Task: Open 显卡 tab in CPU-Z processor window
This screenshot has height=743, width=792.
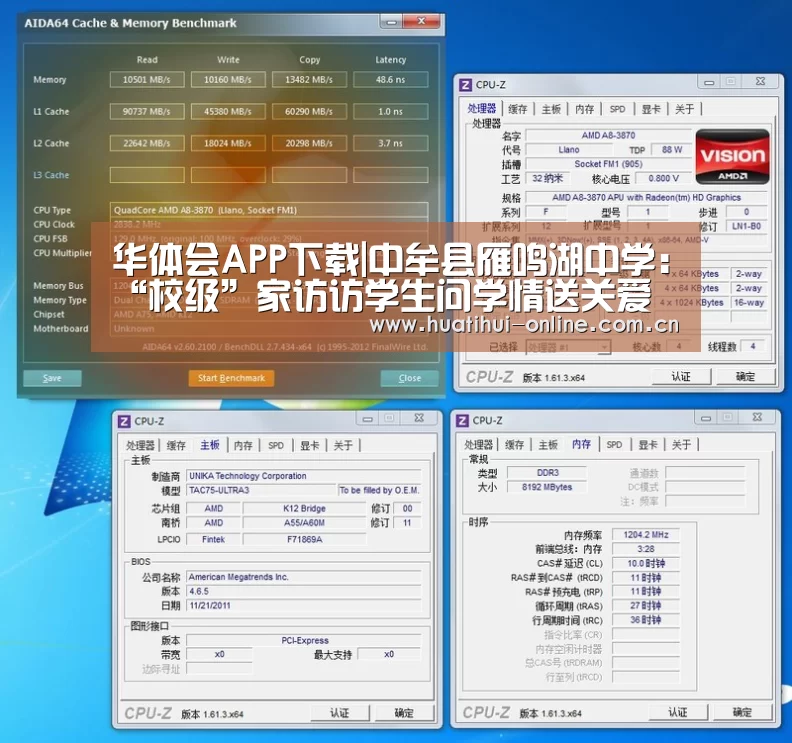Action: point(651,109)
